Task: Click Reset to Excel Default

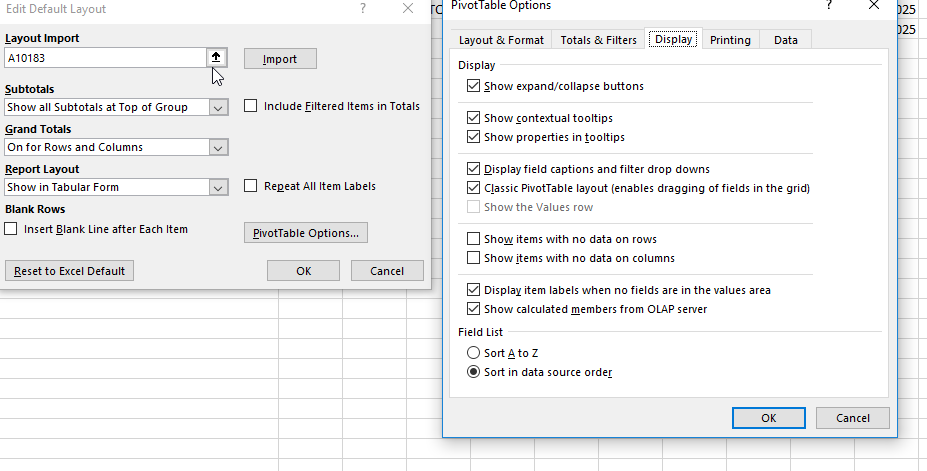Action: coord(69,271)
